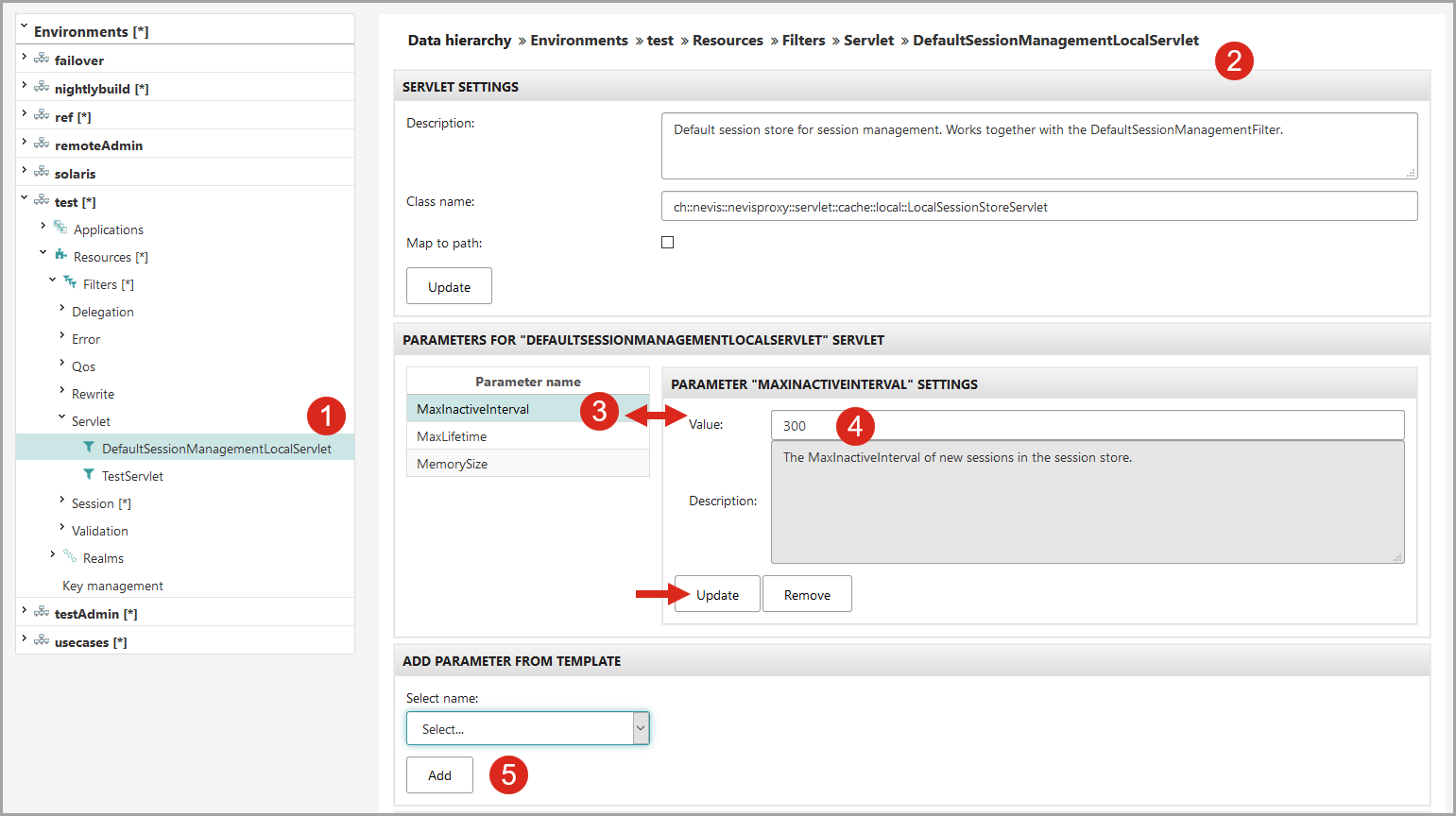Click the DefaultSessionManagementLocalServlet filter icon

click(x=89, y=447)
